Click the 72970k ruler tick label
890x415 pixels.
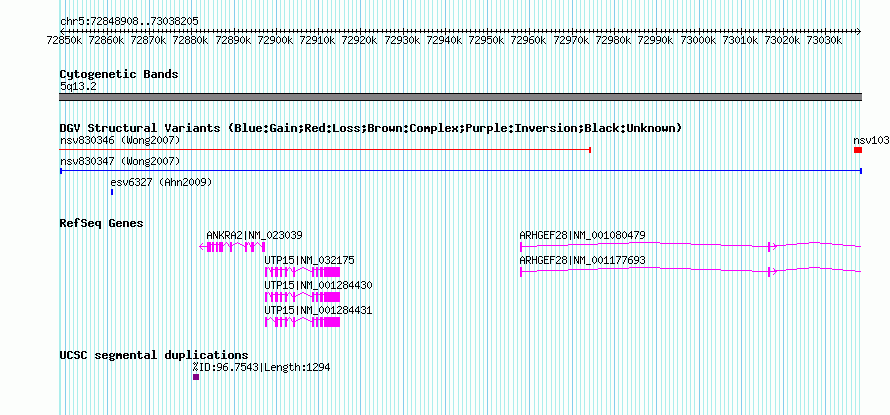click(x=570, y=40)
